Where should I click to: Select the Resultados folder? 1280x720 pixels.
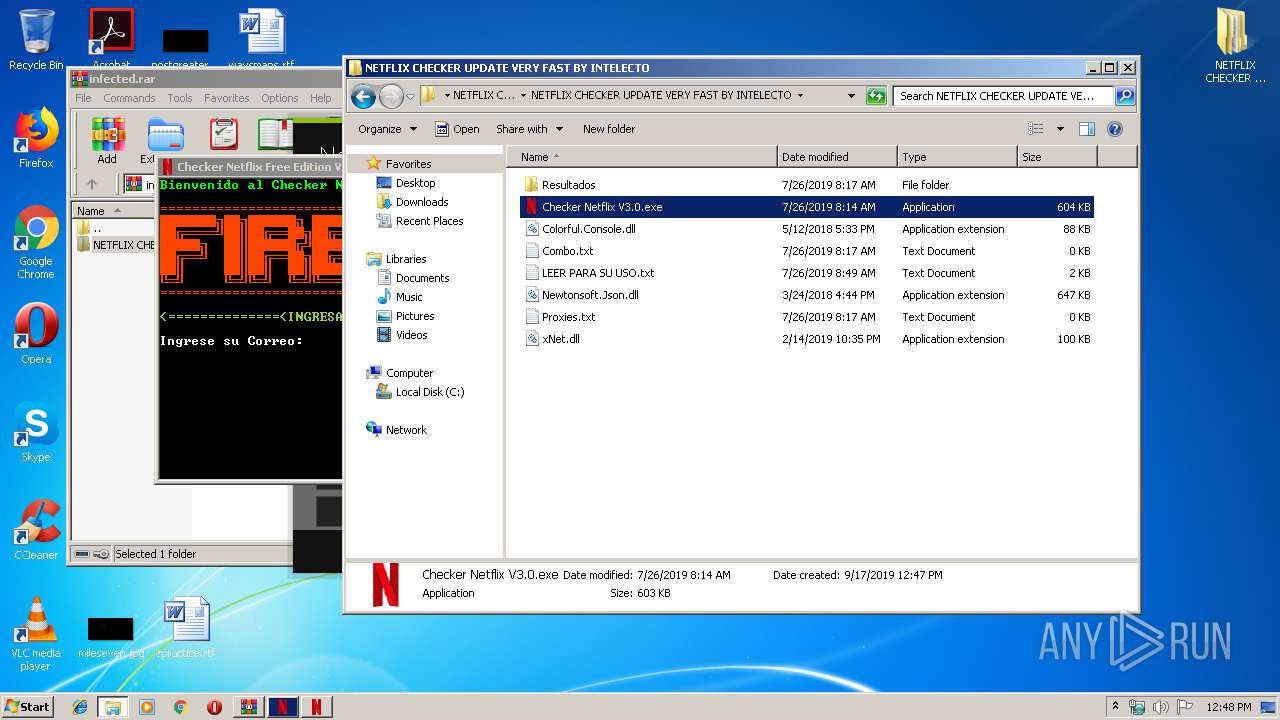click(808, 185)
